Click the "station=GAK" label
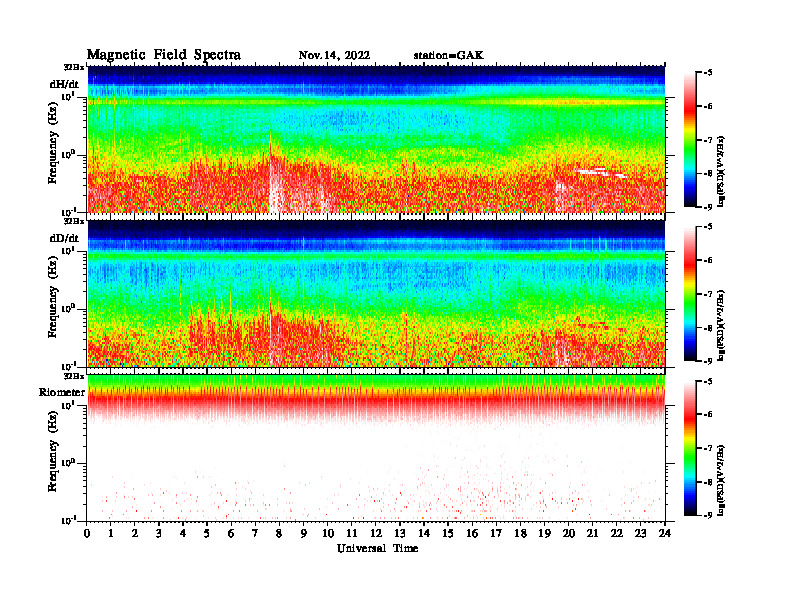This screenshot has width=792, height=612. pos(449,56)
